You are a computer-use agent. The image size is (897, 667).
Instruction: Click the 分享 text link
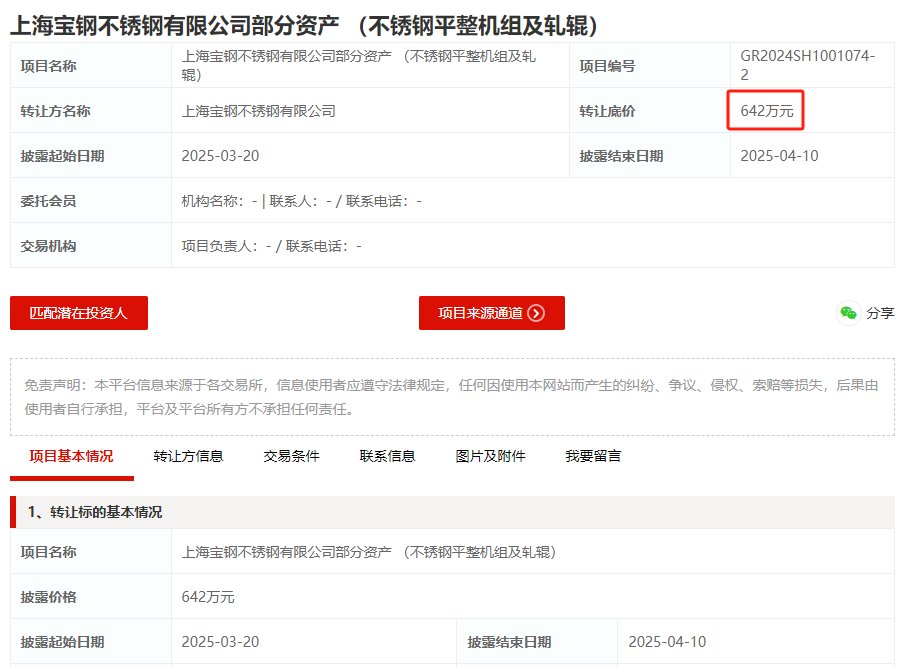tap(880, 313)
